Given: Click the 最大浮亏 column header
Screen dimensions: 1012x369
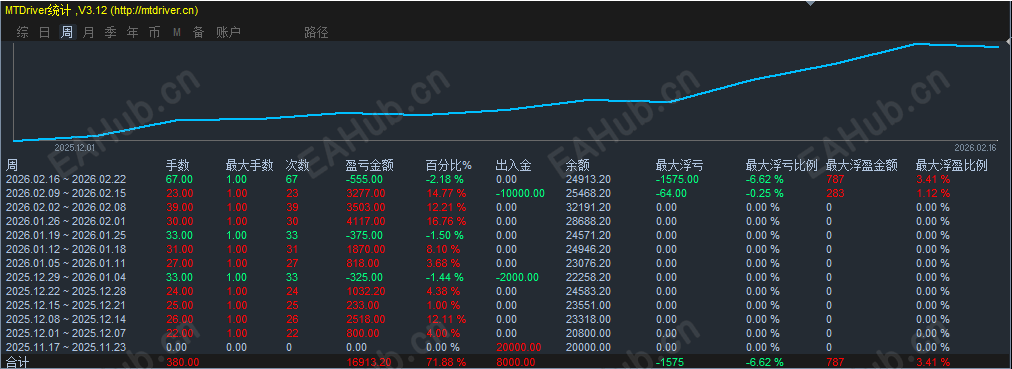Looking at the screenshot, I should pos(679,165).
